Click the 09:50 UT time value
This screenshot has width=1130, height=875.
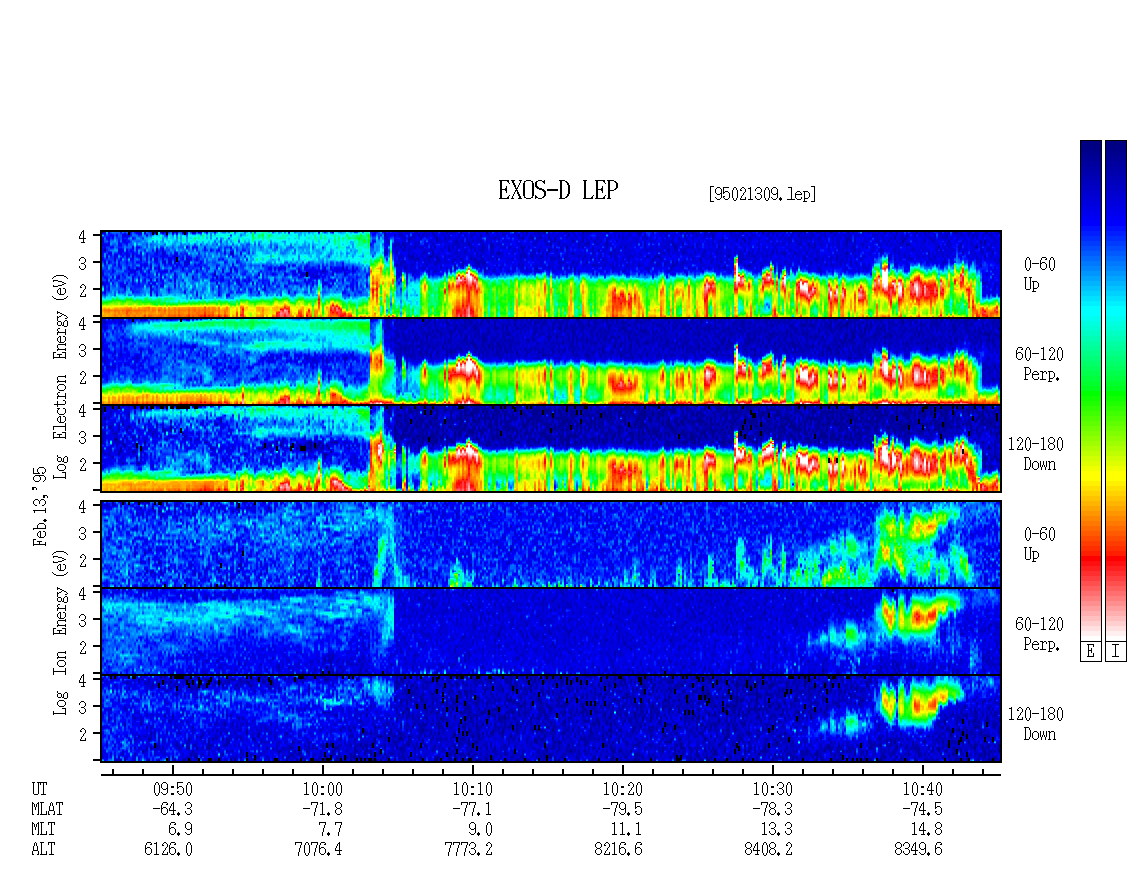point(172,789)
